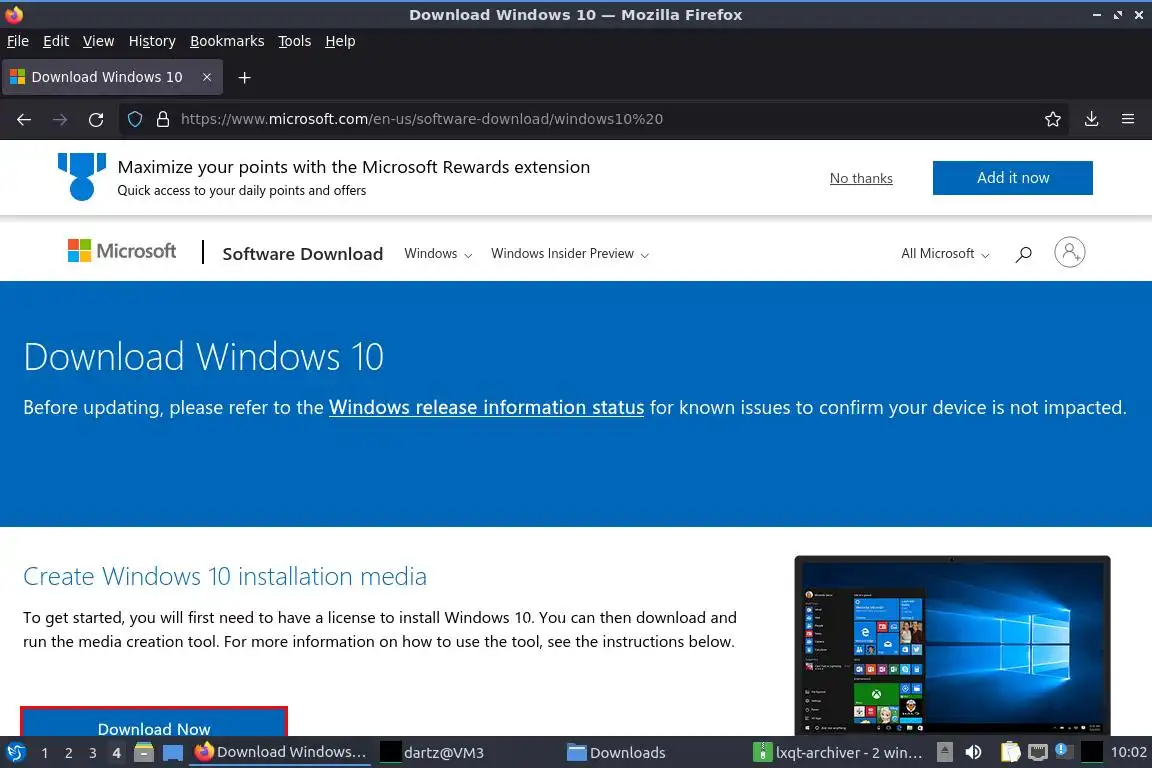Image resolution: width=1152 pixels, height=768 pixels.
Task: Select Download Windows Firefox taskbar entry
Action: point(281,753)
